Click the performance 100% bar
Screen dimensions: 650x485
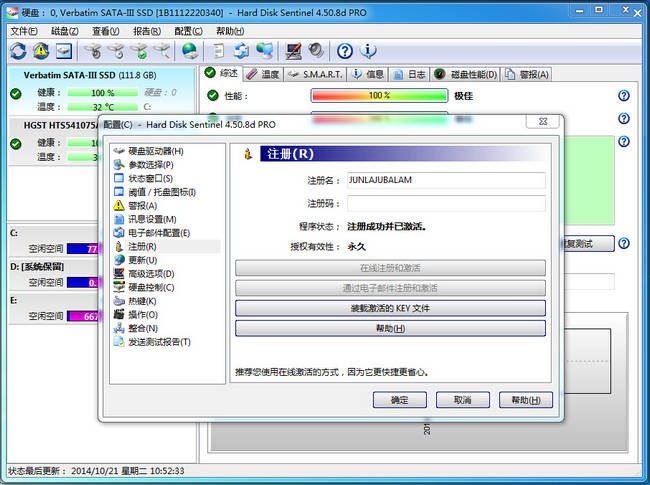click(x=379, y=96)
